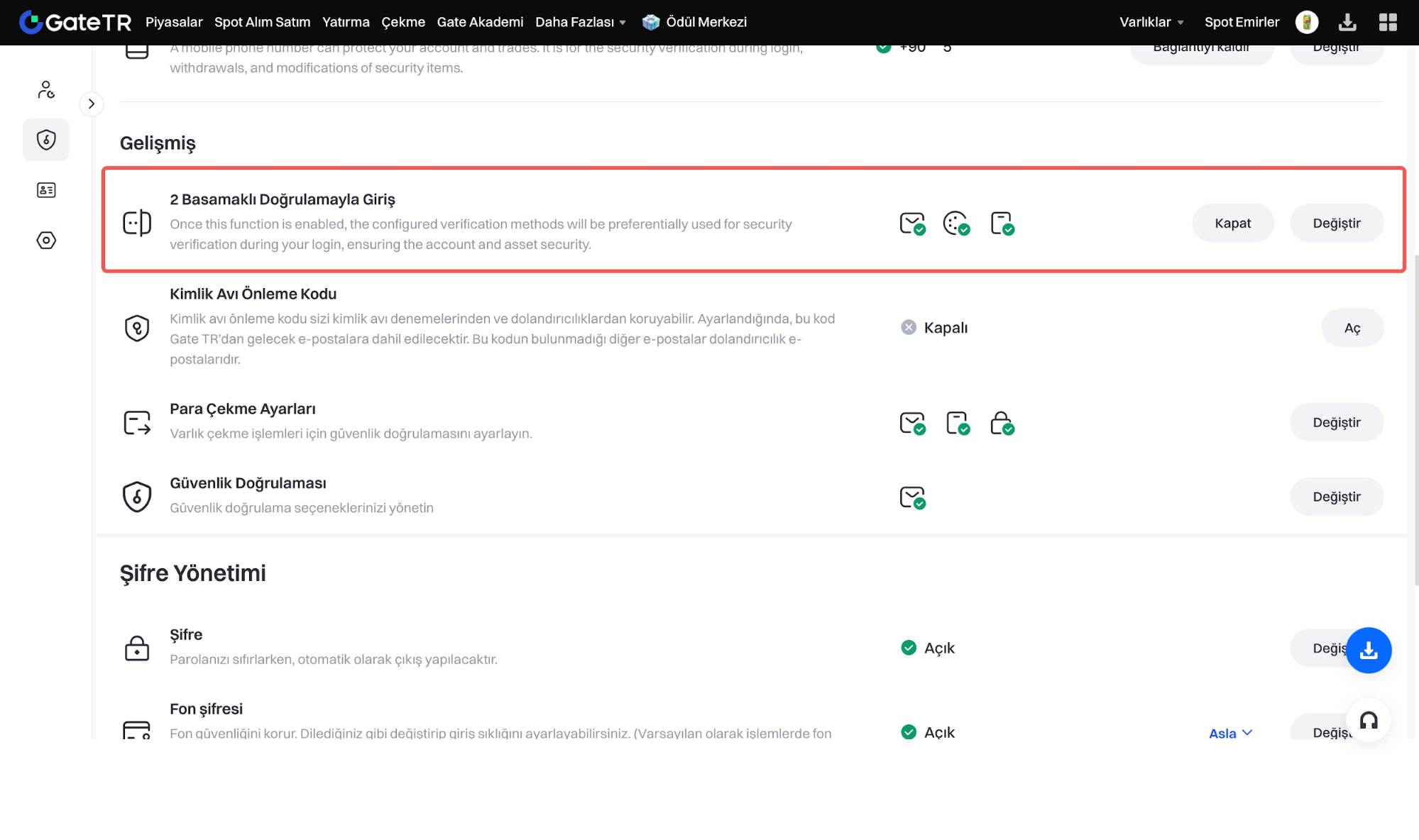1419x840 pixels.
Task: Click the account avatar in header
Action: coord(1306,23)
